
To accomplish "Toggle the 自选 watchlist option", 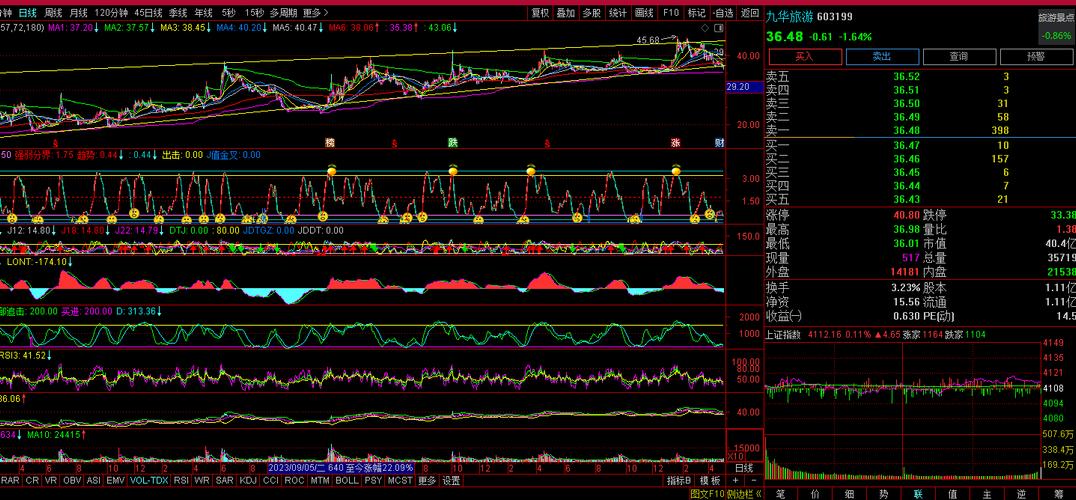I will (723, 12).
